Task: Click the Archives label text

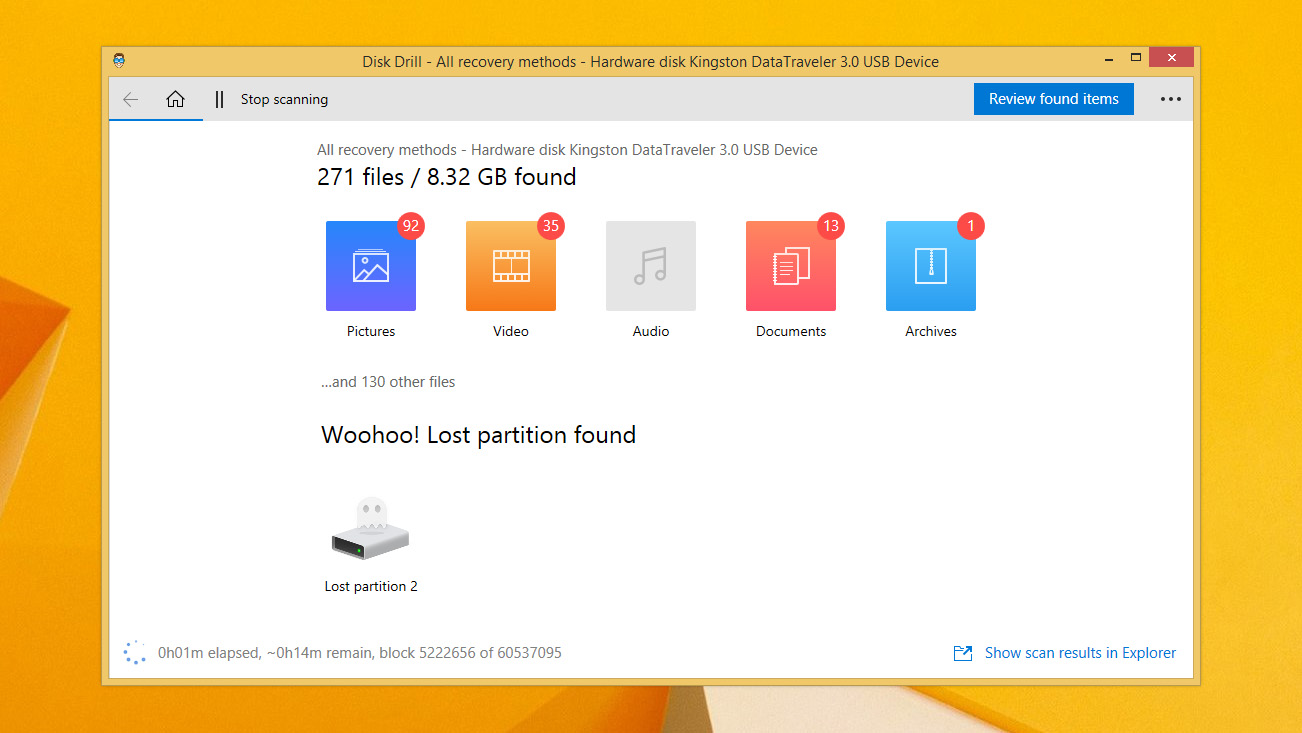Action: 931,331
